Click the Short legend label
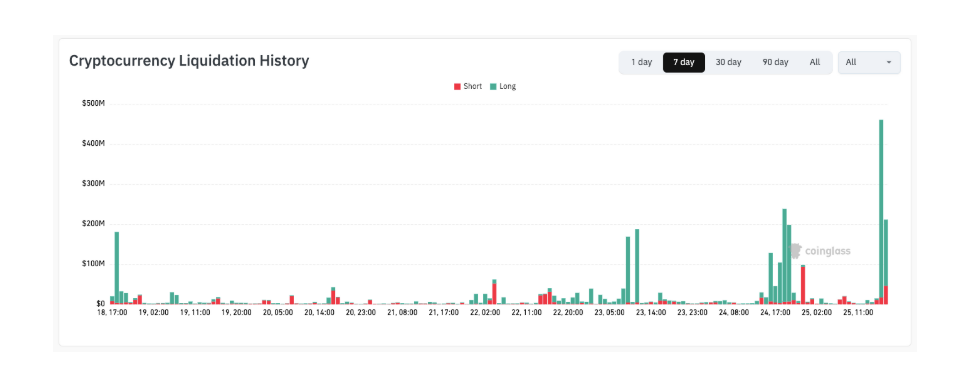This screenshot has height=381, width=967. point(472,86)
